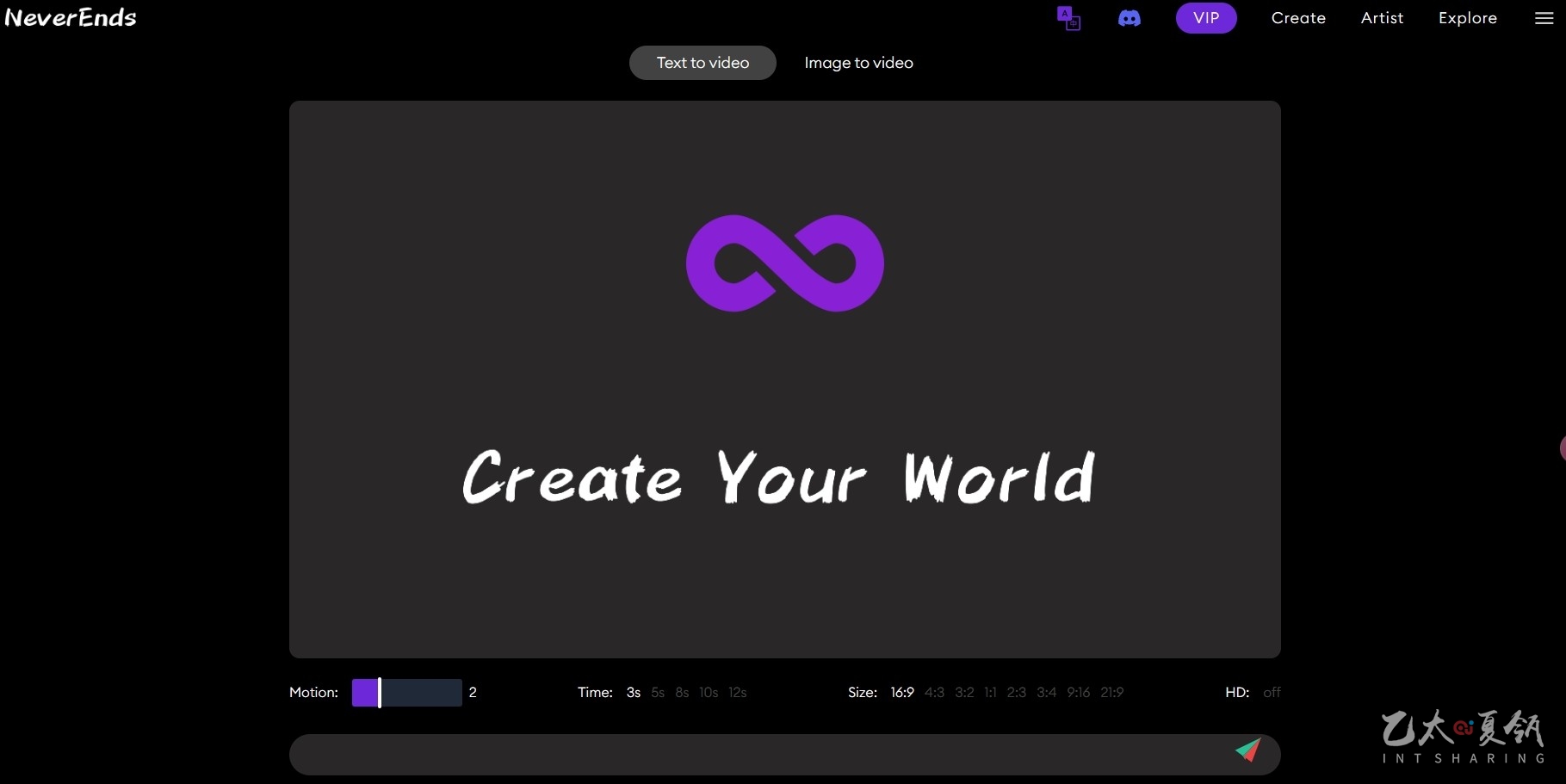This screenshot has width=1566, height=784.
Task: Select 10s video time
Action: click(709, 693)
